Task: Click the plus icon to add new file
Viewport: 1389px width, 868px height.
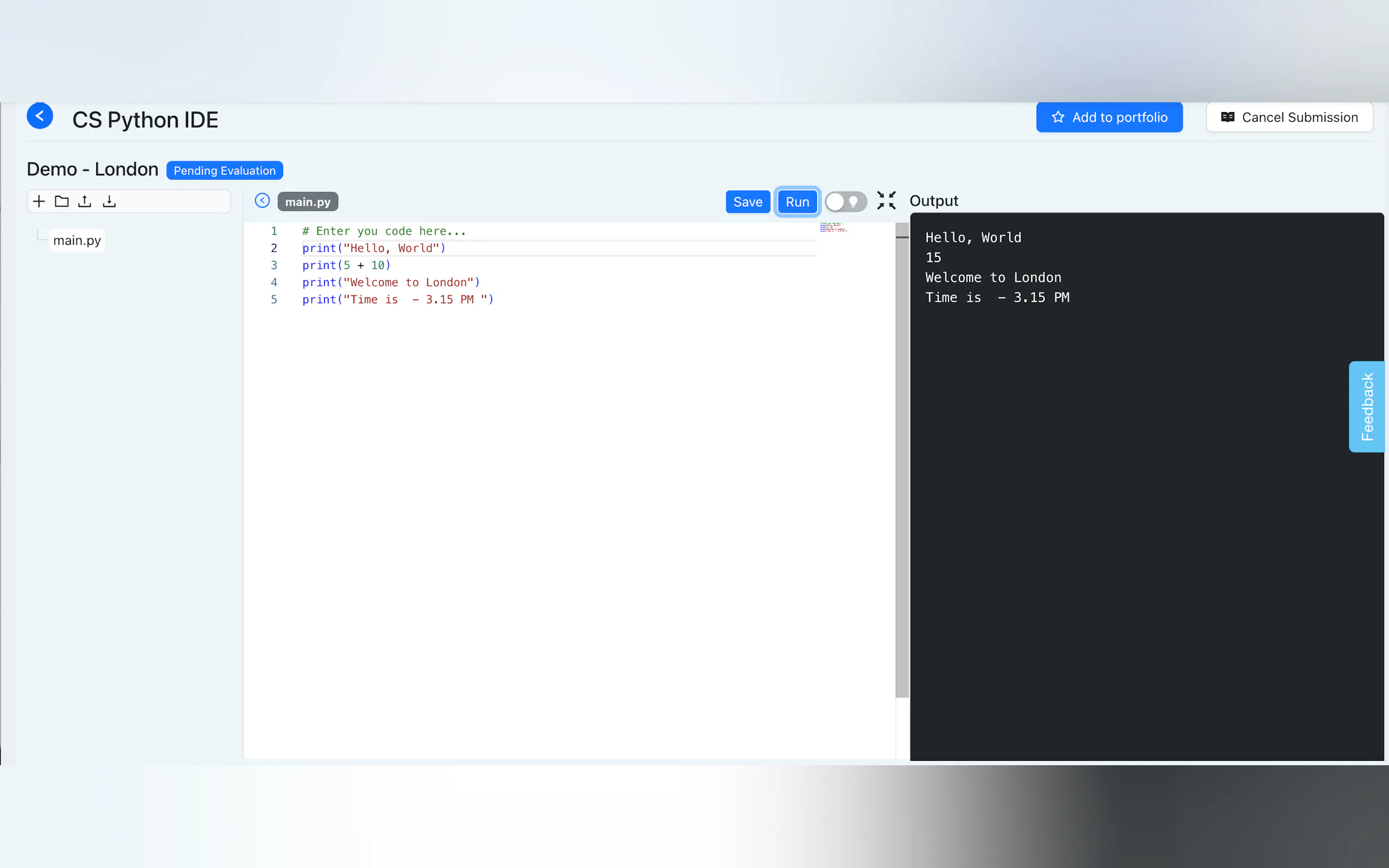Action: click(x=38, y=202)
